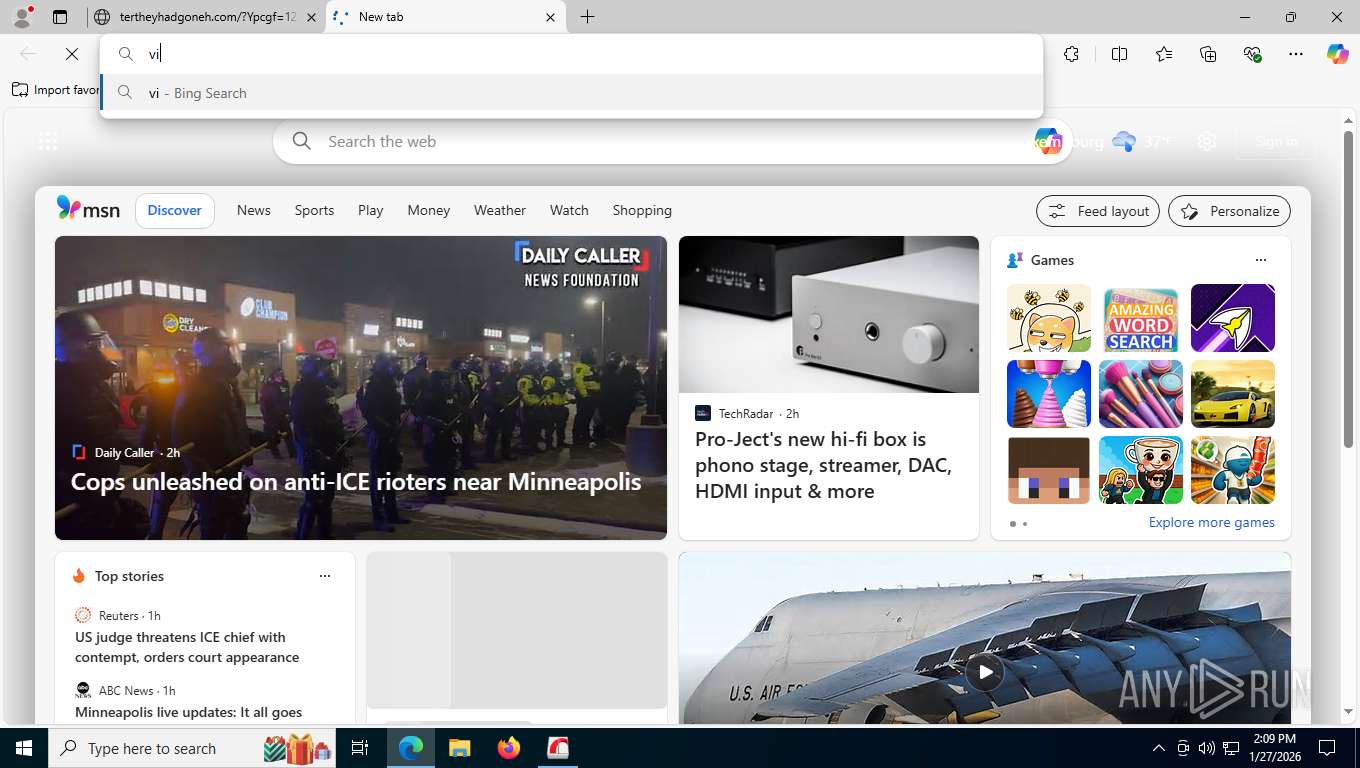The width and height of the screenshot is (1360, 768).
Task: Click the Personalize button
Action: point(1229,211)
